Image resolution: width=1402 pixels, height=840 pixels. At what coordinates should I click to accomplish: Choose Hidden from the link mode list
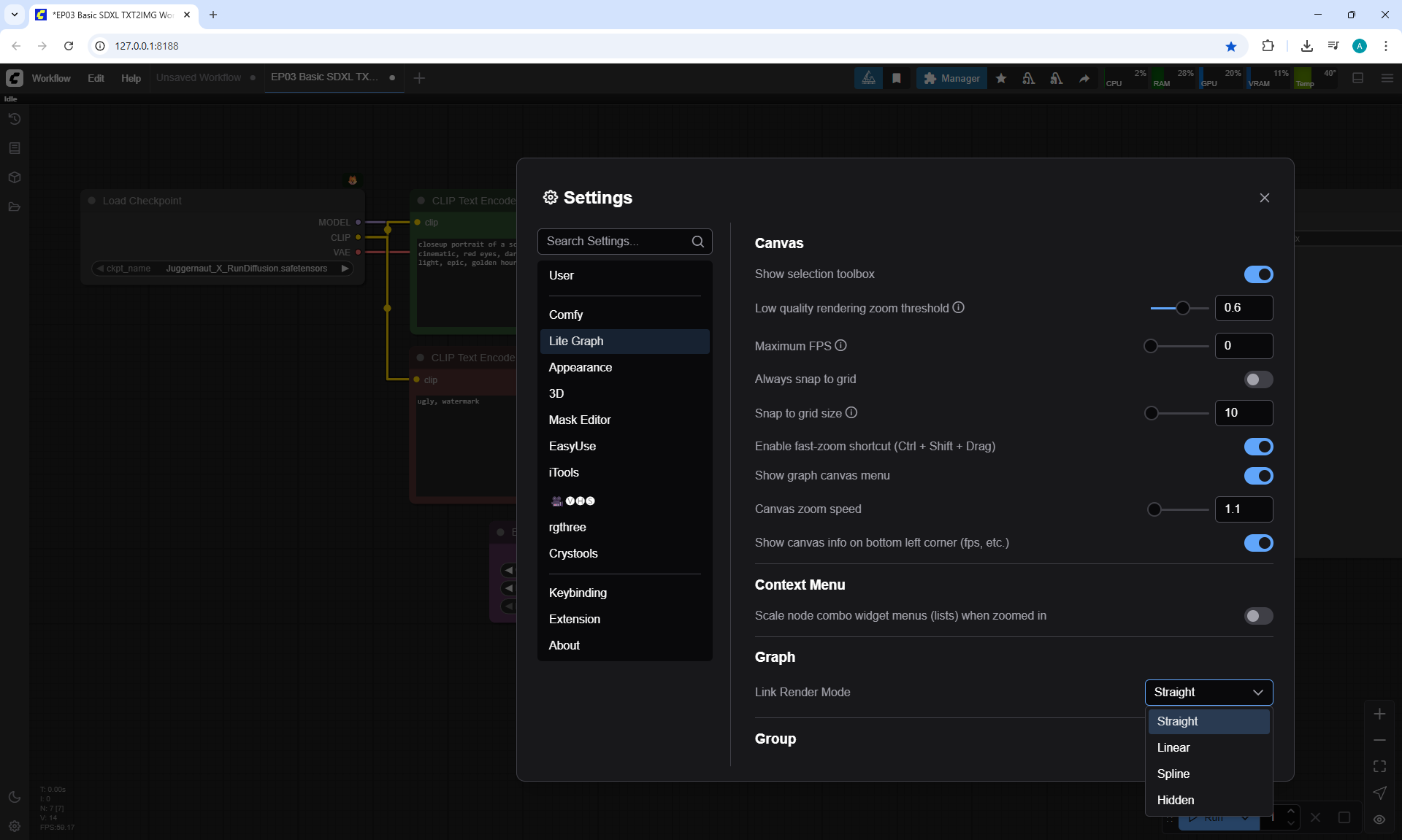pos(1175,800)
